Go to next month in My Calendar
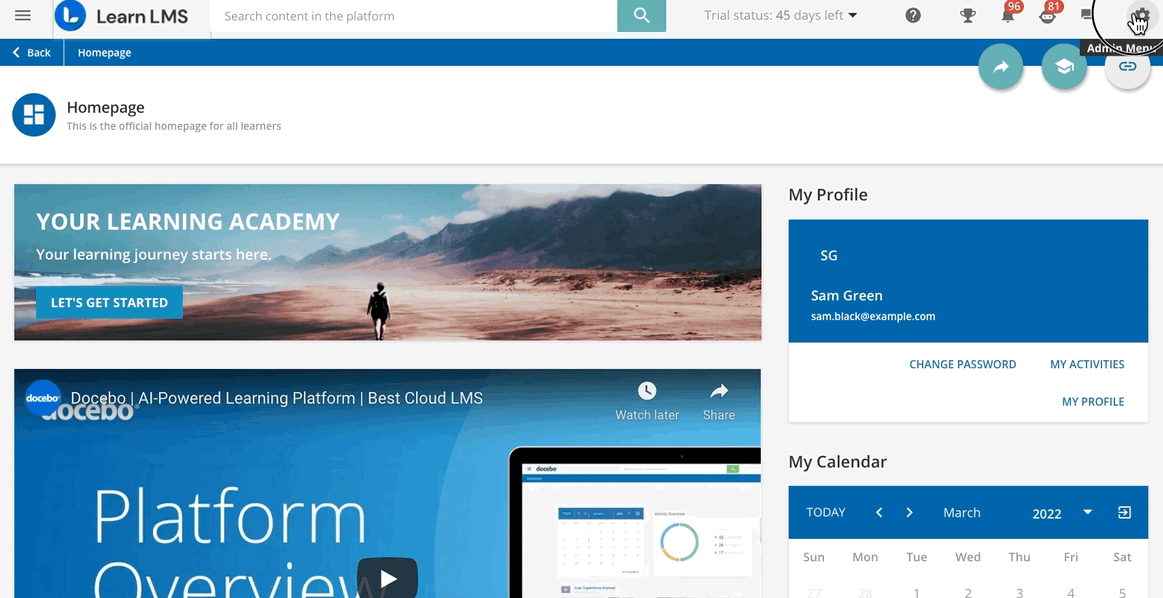This screenshot has height=598, width=1163. (x=909, y=513)
